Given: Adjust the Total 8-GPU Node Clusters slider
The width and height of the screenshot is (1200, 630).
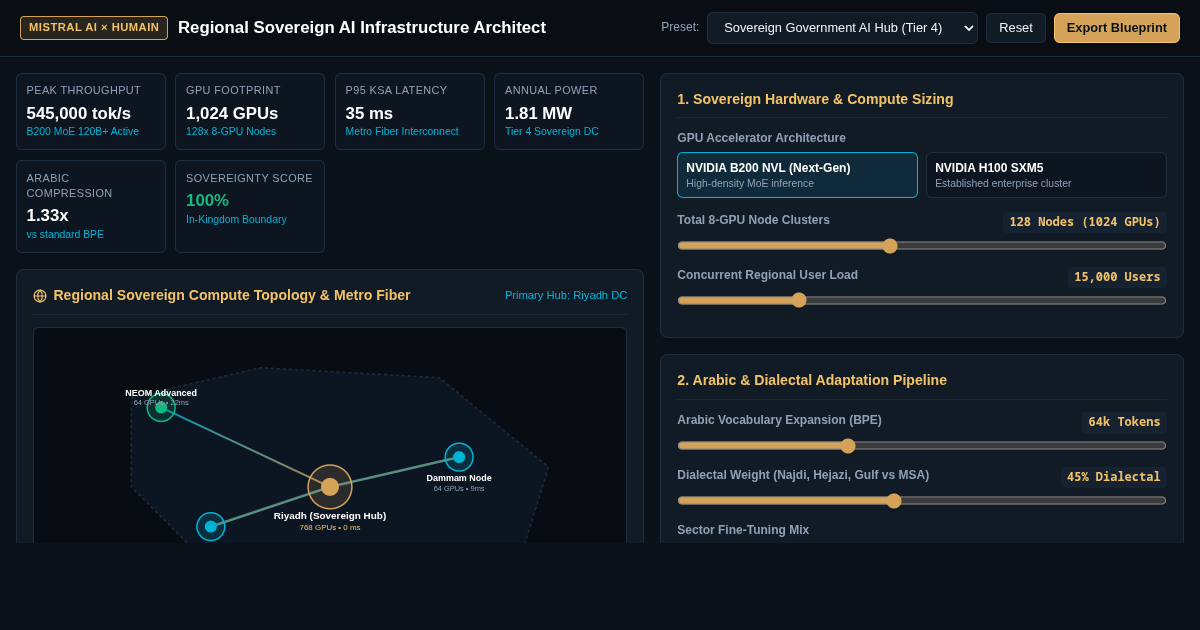Looking at the screenshot, I should coord(922,246).
